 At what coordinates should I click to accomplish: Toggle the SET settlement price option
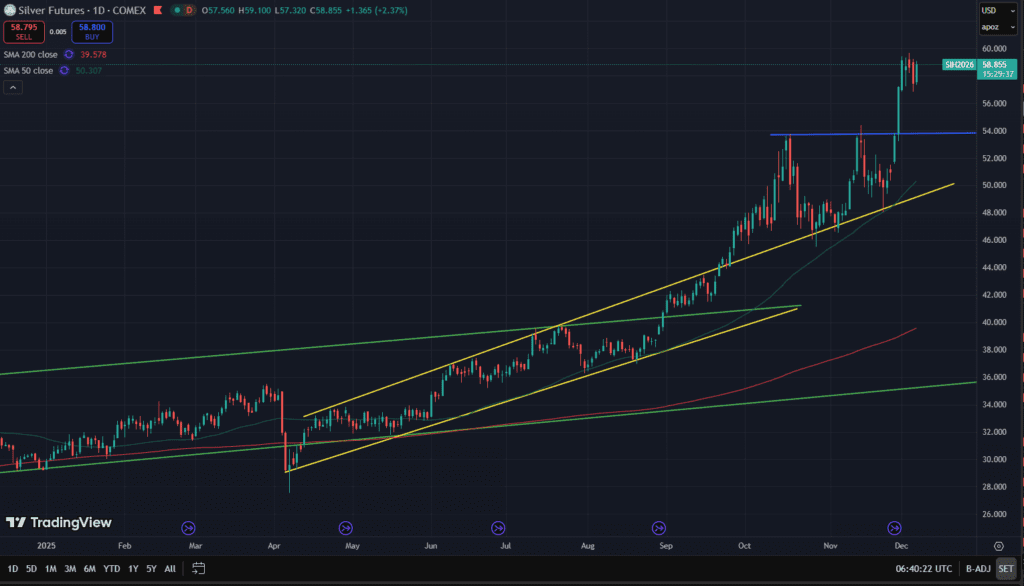[x=1005, y=569]
